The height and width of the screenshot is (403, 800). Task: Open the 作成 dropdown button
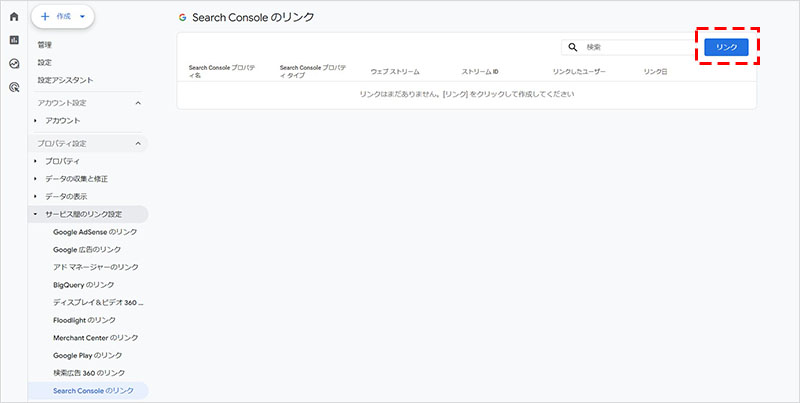tap(63, 17)
